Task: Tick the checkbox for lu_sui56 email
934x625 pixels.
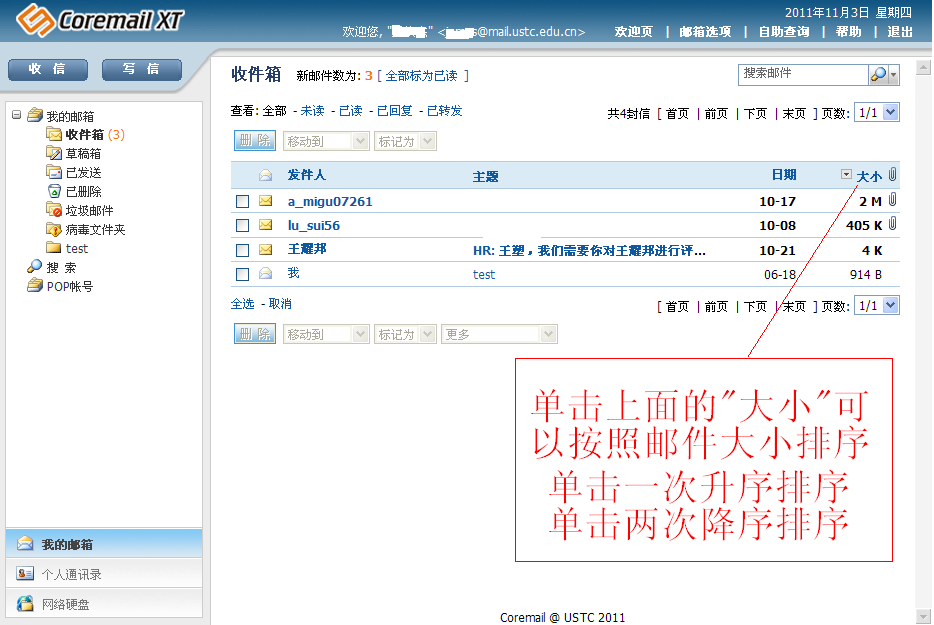Action: [x=242, y=226]
